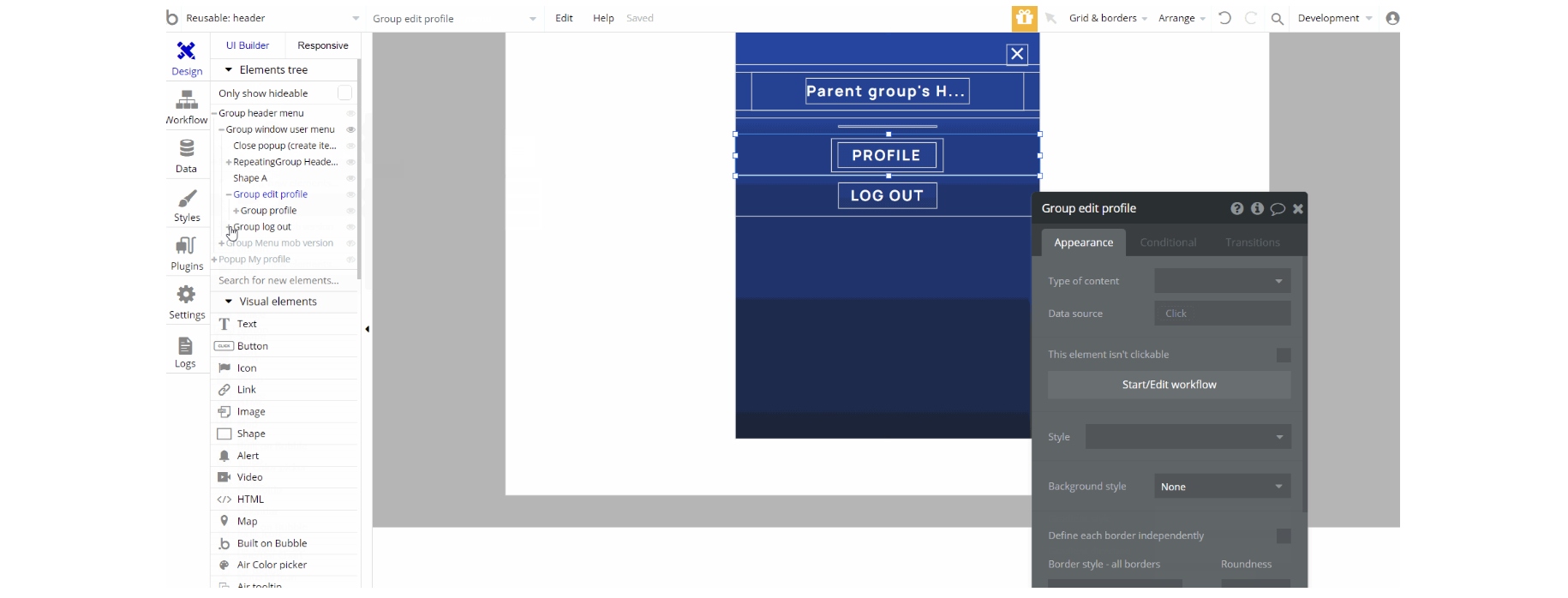The image size is (1568, 598).
Task: Select the Appearance tab
Action: pos(1084,242)
